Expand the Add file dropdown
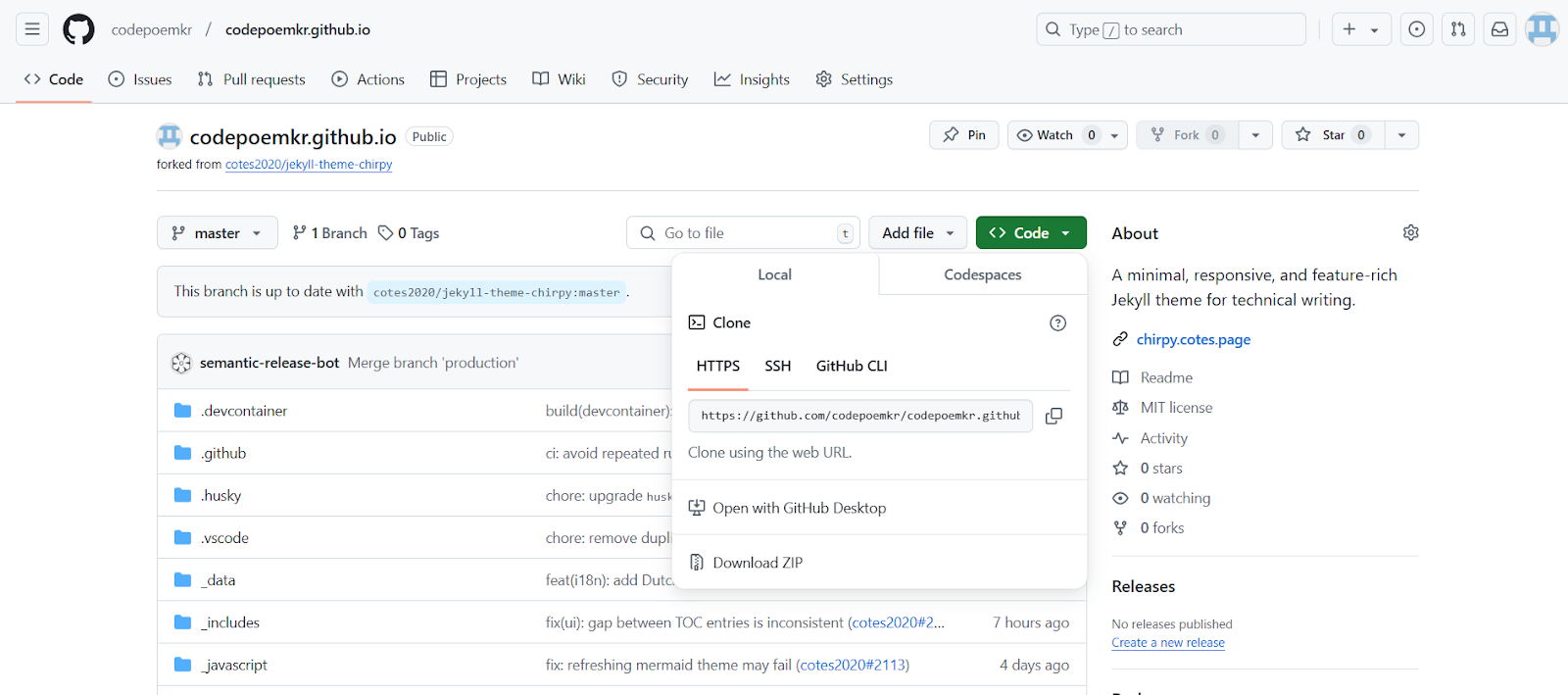The height and width of the screenshot is (695, 1568). click(917, 232)
